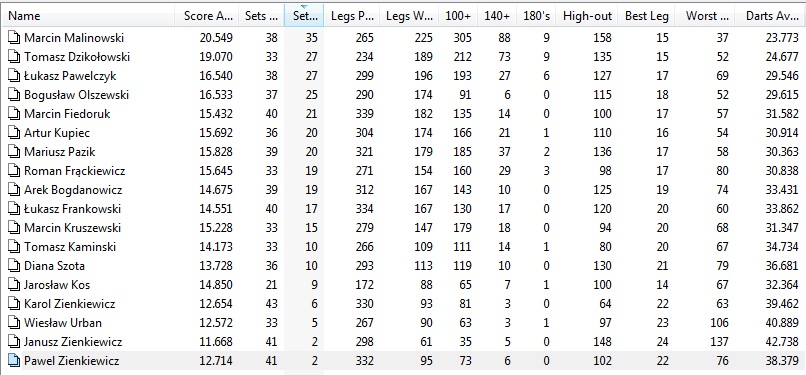Select player name Marcin Fiedoruk
Viewport: 806px width, 375px height.
click(x=67, y=114)
